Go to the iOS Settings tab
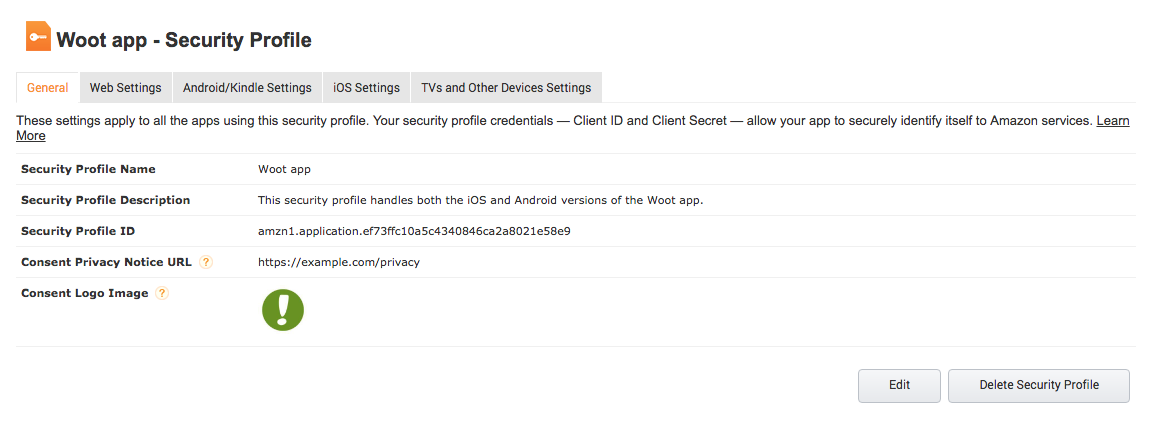Image resolution: width=1151 pixels, height=426 pixels. [366, 88]
